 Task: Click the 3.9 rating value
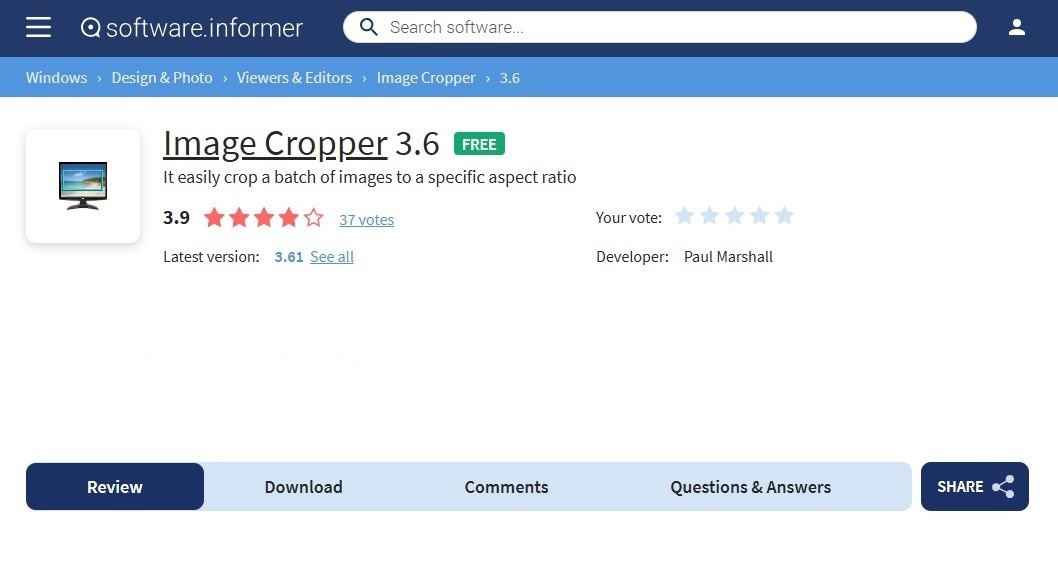click(x=176, y=218)
